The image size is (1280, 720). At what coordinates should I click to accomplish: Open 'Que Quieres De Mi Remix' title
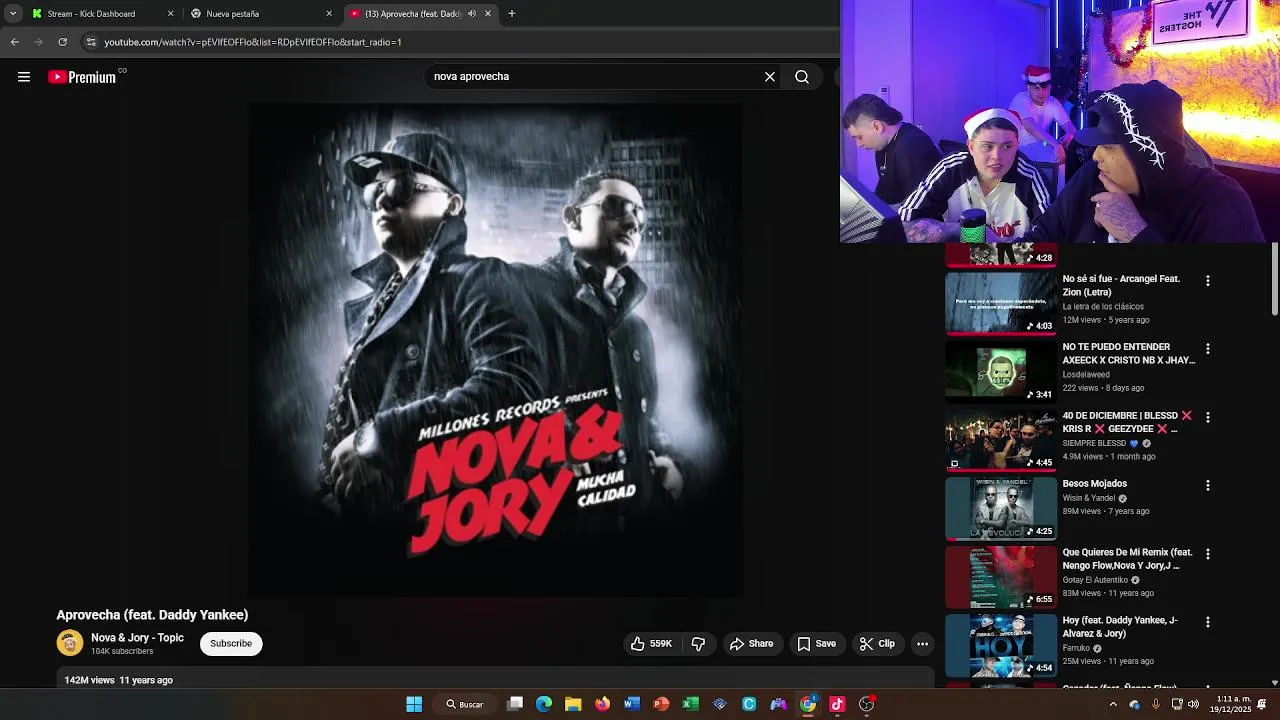(1127, 559)
